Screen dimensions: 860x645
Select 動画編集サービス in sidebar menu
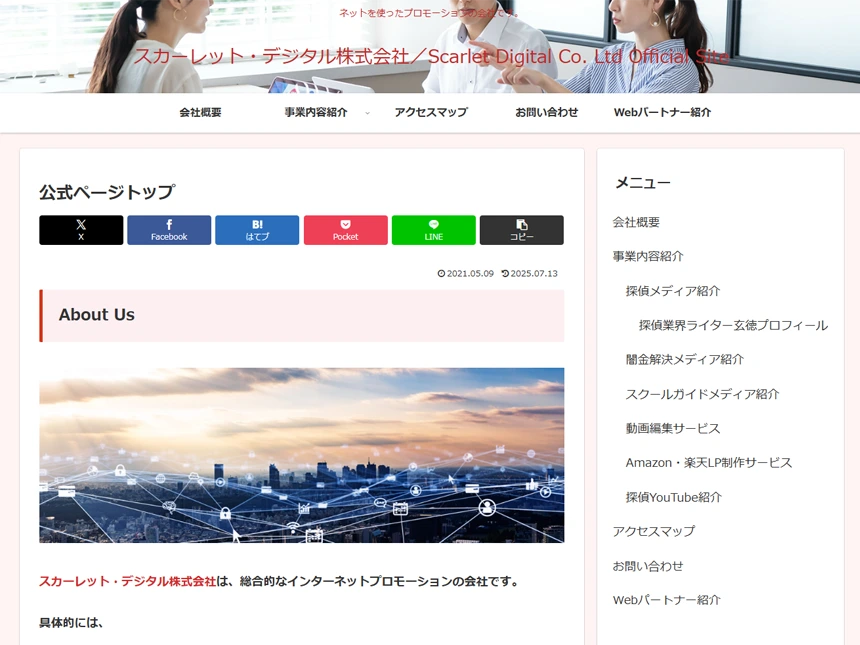[672, 428]
